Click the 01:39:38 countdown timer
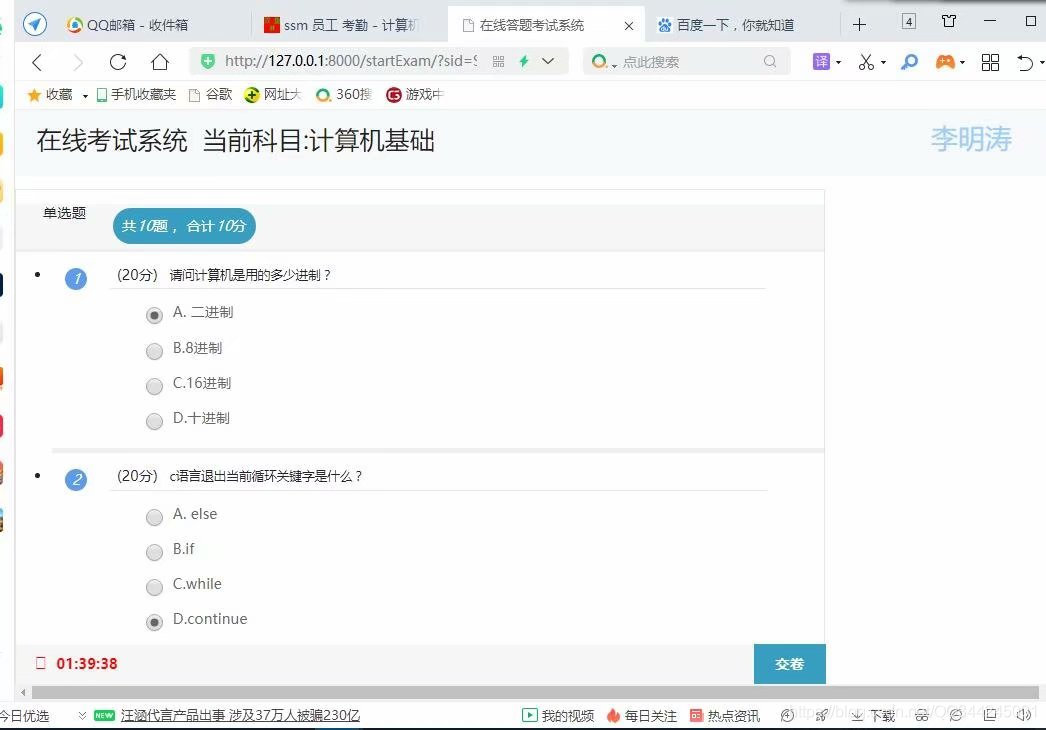Screen dimensions: 1046x730 pyautogui.click(x=87, y=664)
